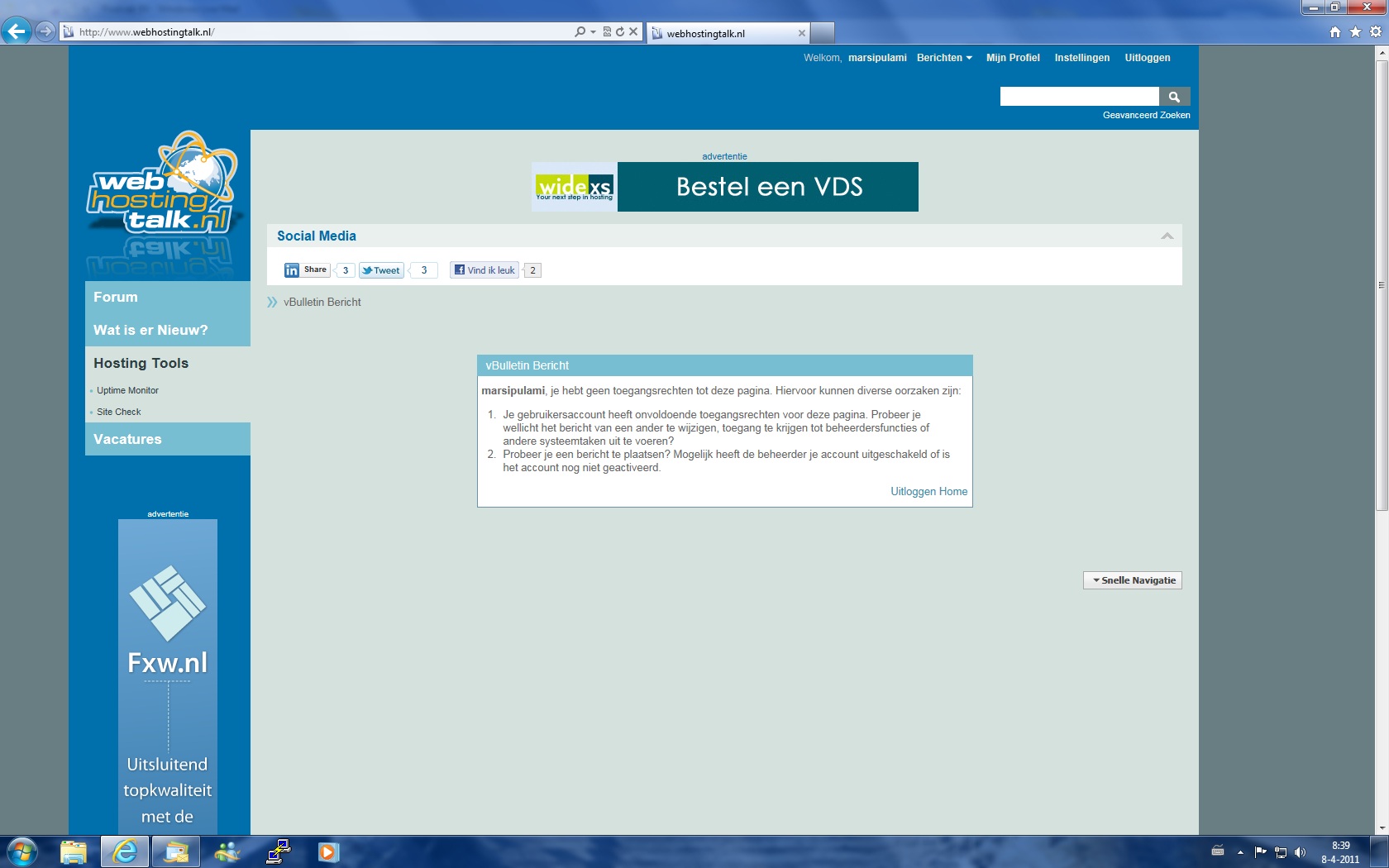Click the IE Home icon
This screenshot has width=1389, height=868.
pos(1334,32)
